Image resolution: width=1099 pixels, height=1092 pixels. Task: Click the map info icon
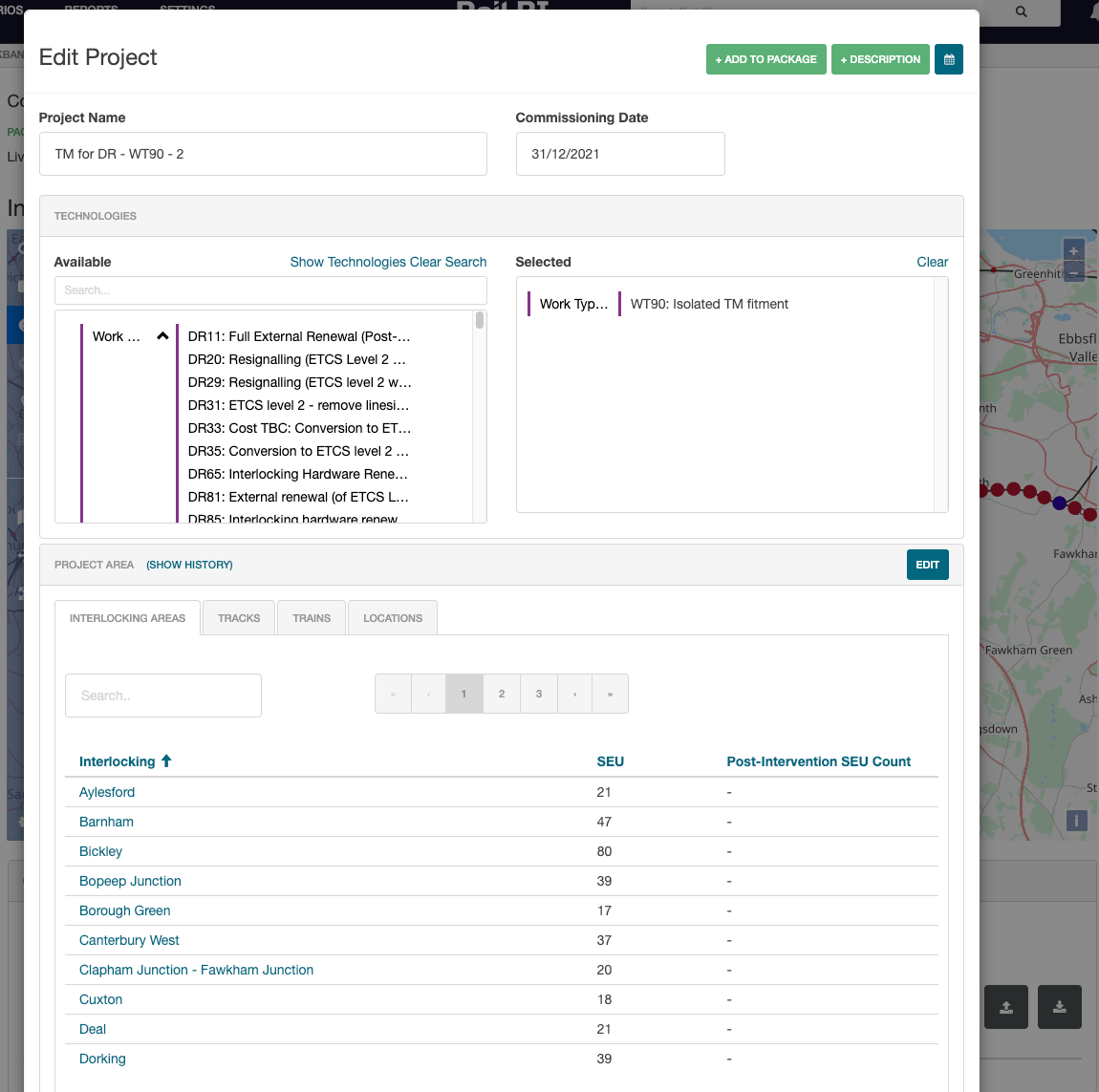pyautogui.click(x=1076, y=821)
